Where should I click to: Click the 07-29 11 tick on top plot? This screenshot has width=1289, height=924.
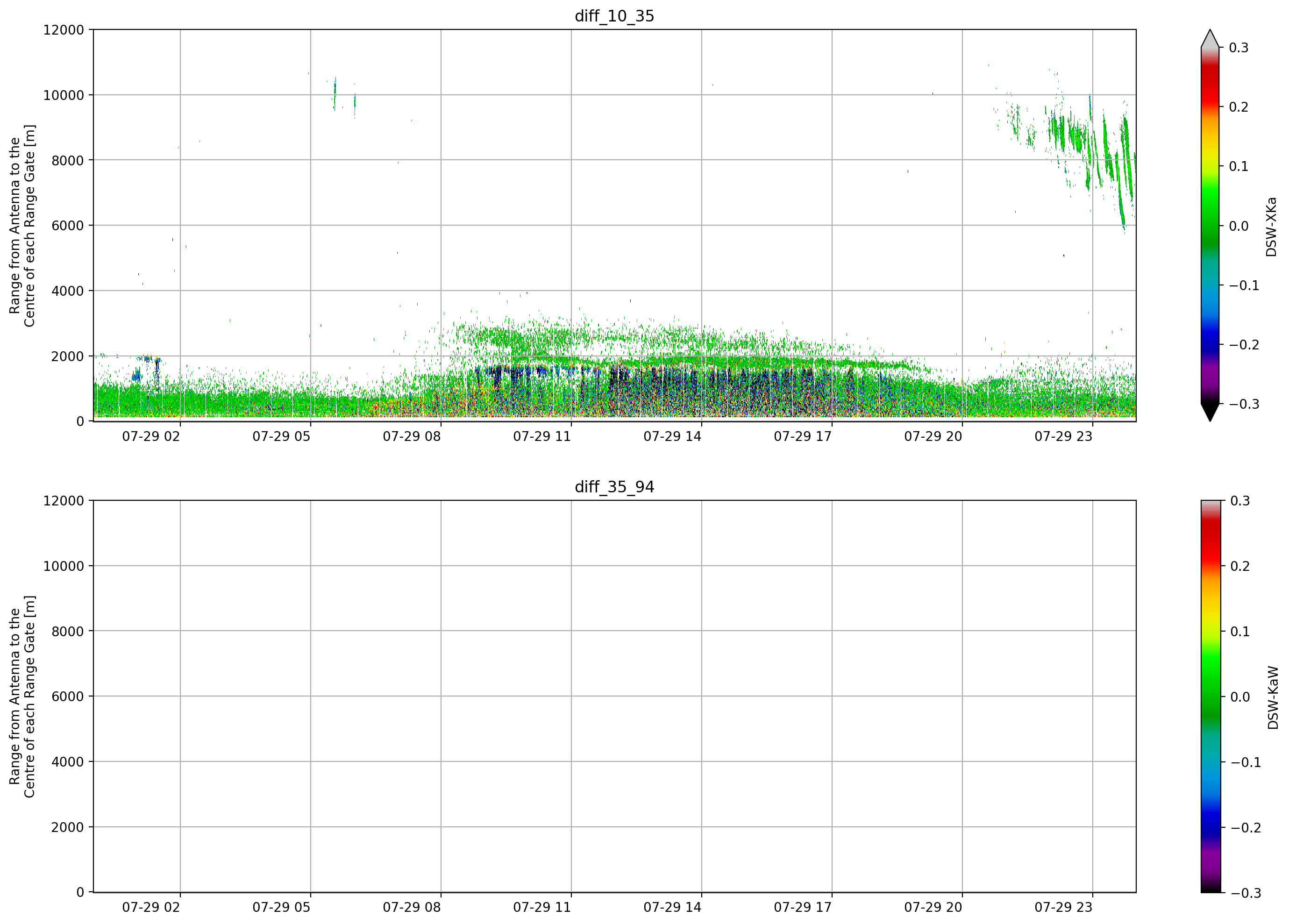[542, 436]
